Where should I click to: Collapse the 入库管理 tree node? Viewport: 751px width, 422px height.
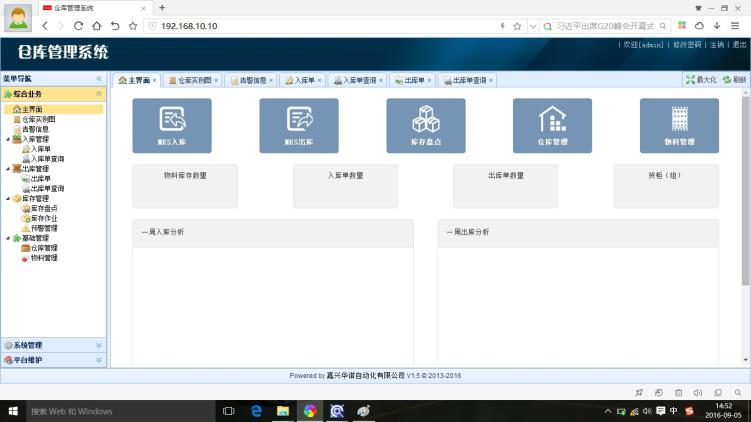pyautogui.click(x=8, y=139)
